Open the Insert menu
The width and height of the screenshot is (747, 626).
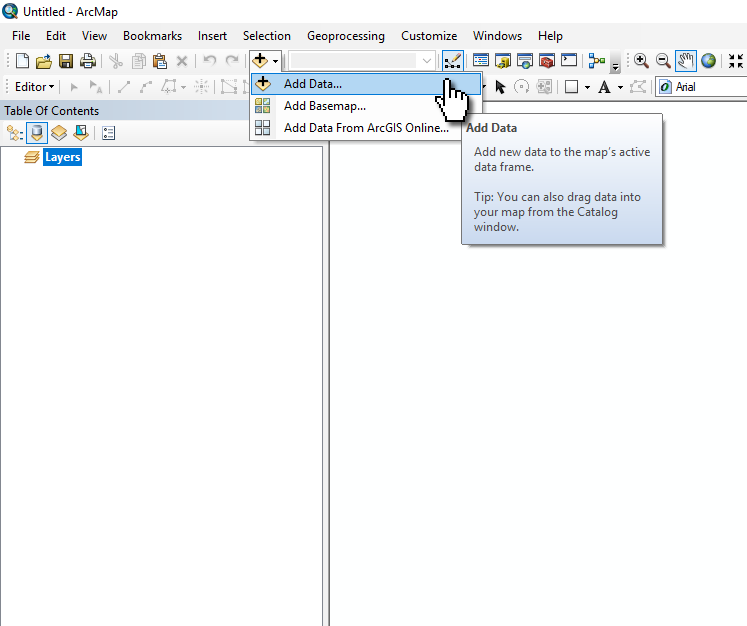[x=212, y=36]
